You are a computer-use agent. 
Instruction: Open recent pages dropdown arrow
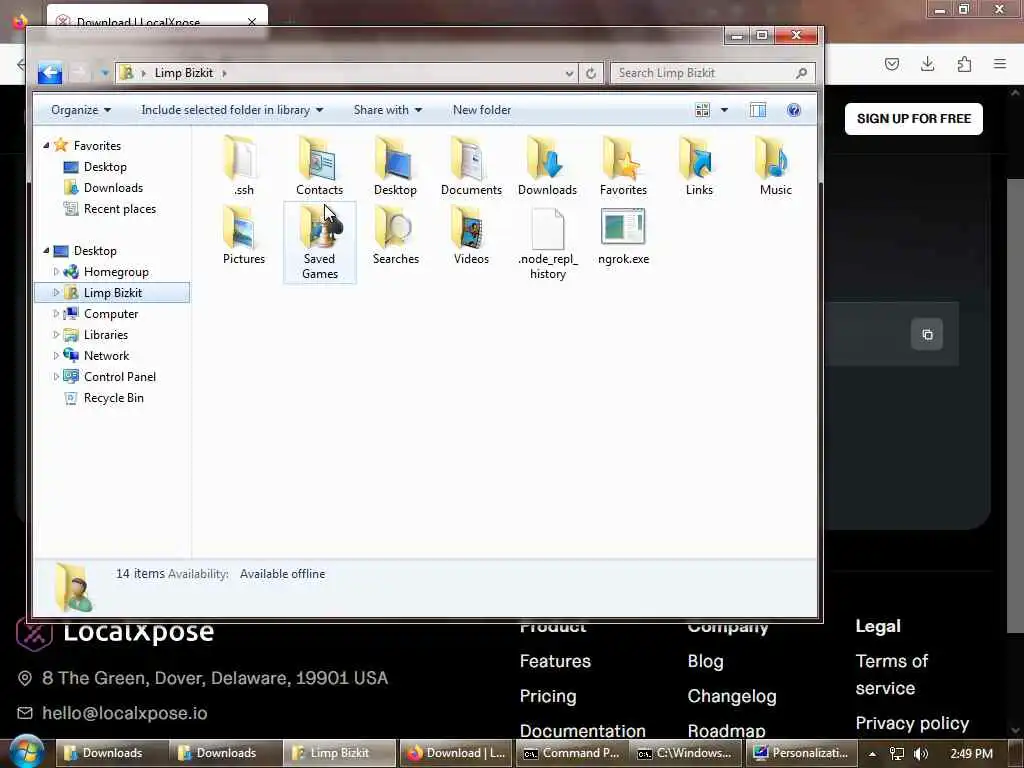click(104, 73)
